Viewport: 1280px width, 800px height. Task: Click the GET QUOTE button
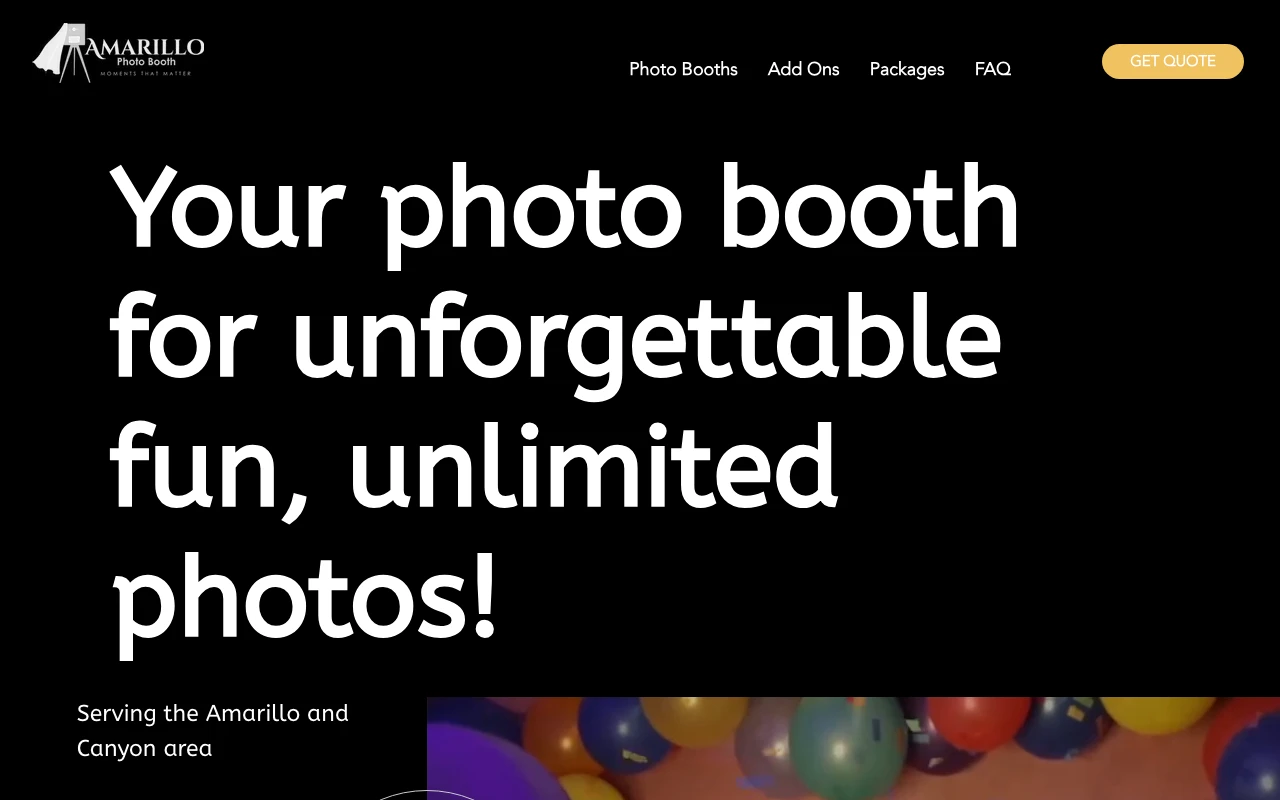tap(1173, 61)
